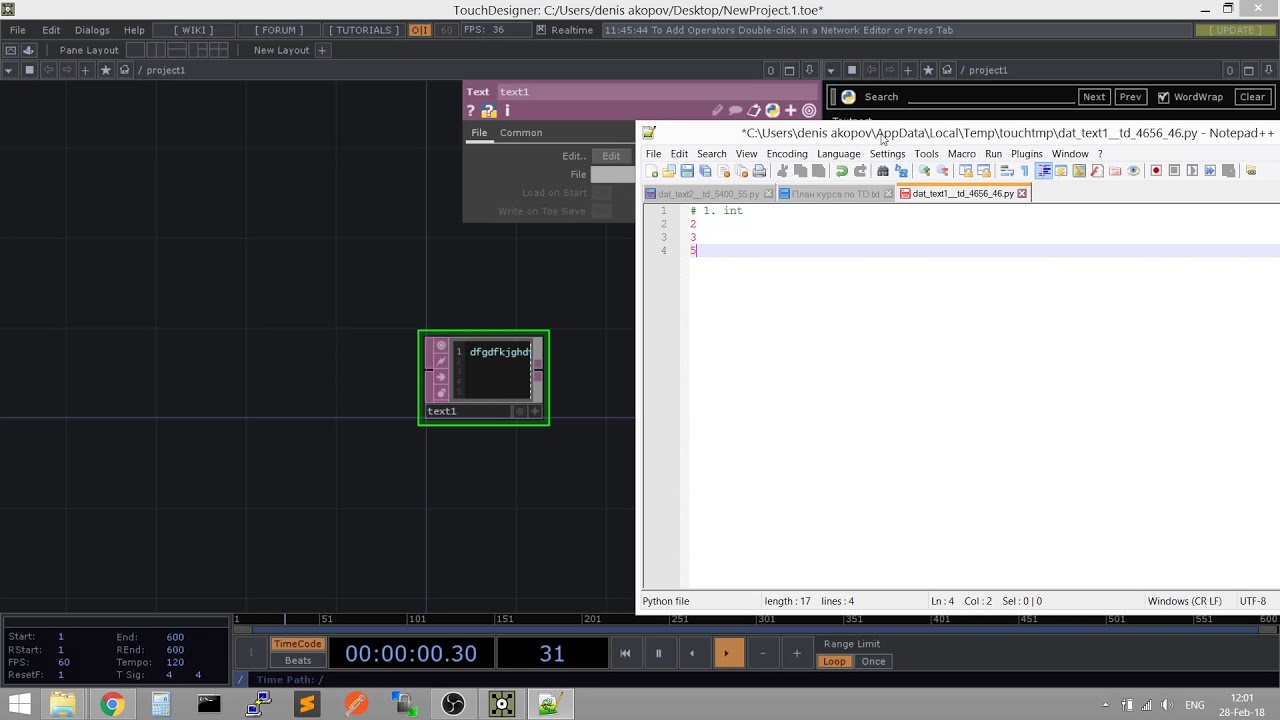Open the TouchDesigner Dialogs menu

point(92,30)
